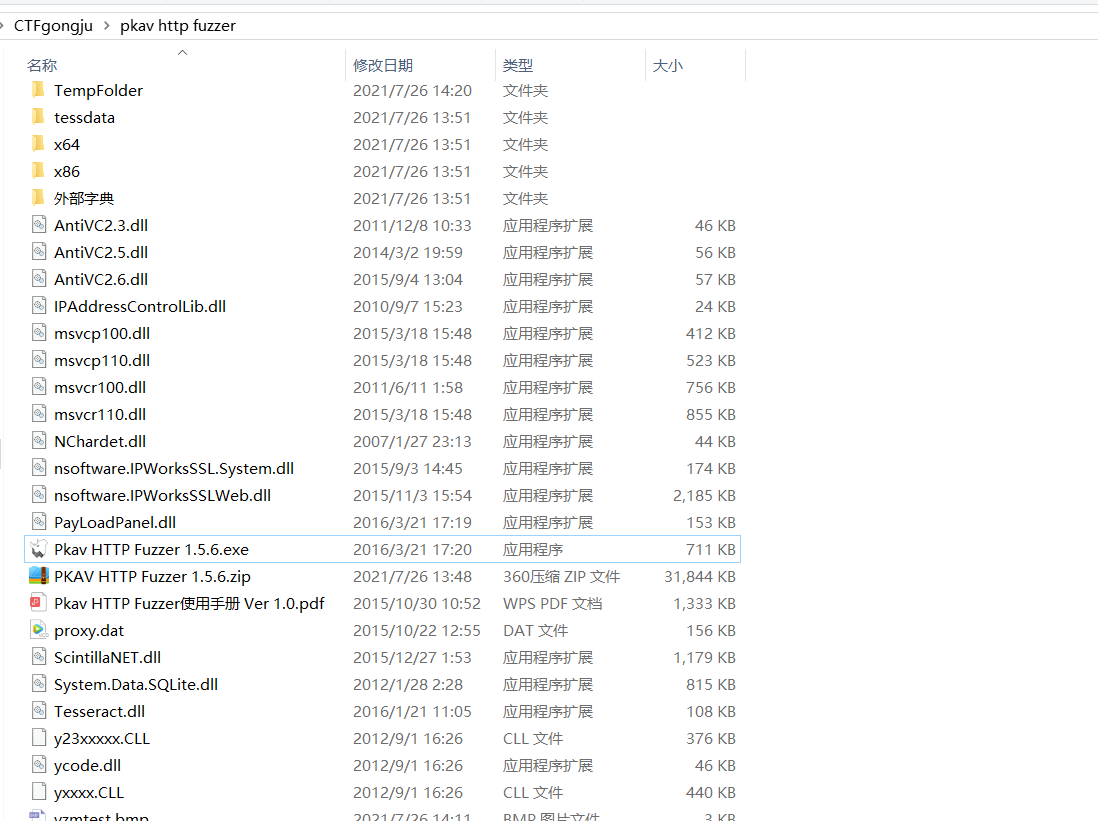1098x827 pixels.
Task: Click the PKAV HTTP Fuzzer 1.5.6.zip archive icon
Action: point(39,576)
